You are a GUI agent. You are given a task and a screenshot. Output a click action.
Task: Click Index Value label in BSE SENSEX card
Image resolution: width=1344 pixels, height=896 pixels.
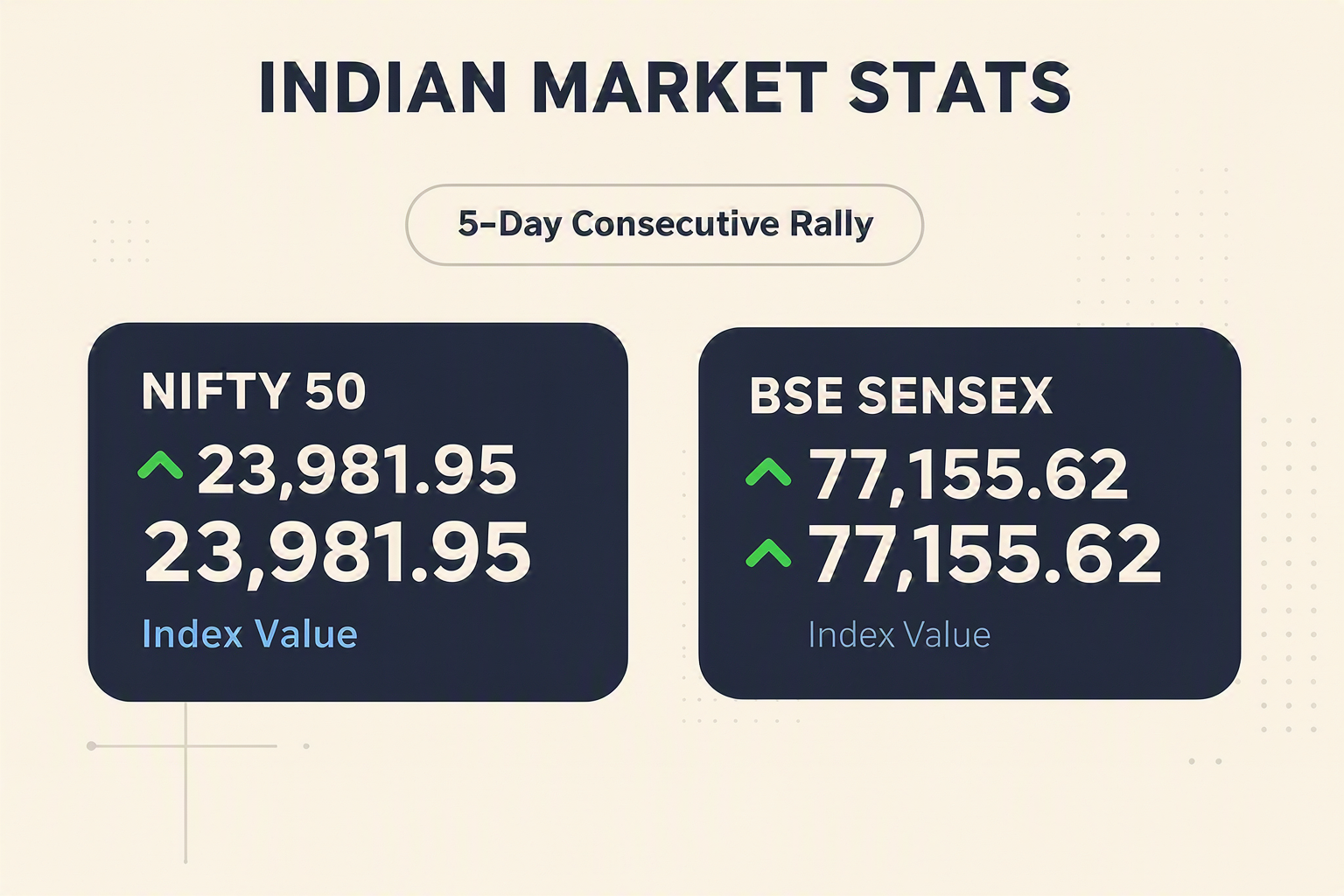(x=899, y=635)
